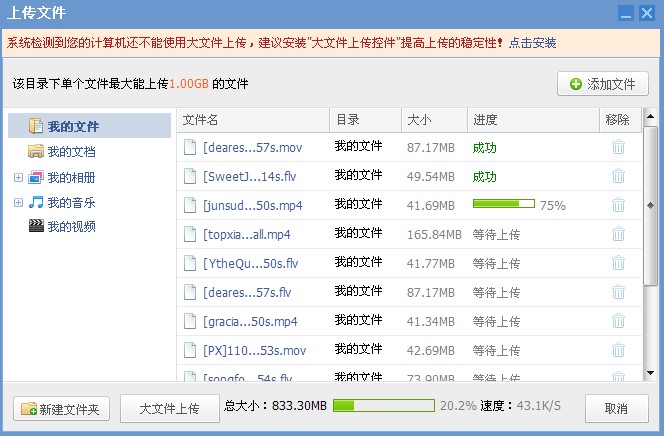Screen dimensions: 664x437
Task: Click the 添加文件 button
Action: click(x=603, y=84)
